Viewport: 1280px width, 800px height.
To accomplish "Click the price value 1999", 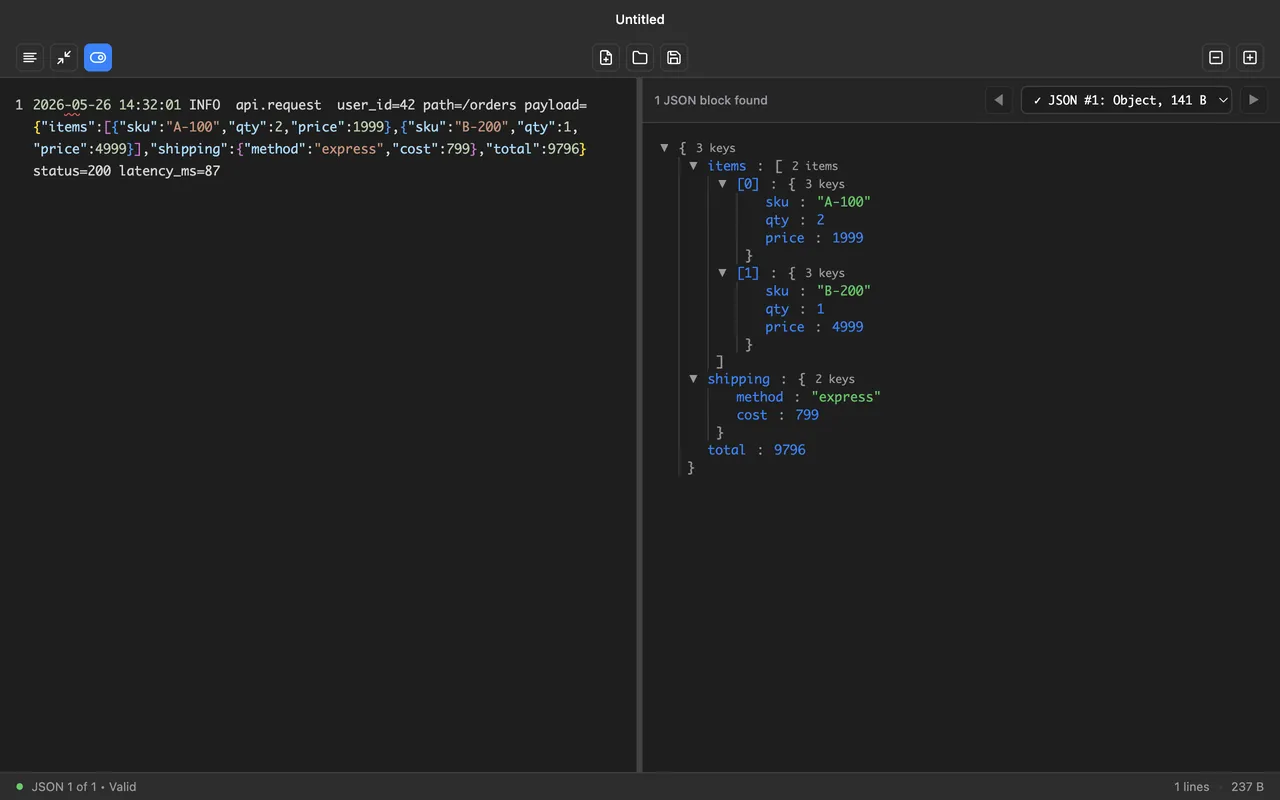I will click(848, 238).
